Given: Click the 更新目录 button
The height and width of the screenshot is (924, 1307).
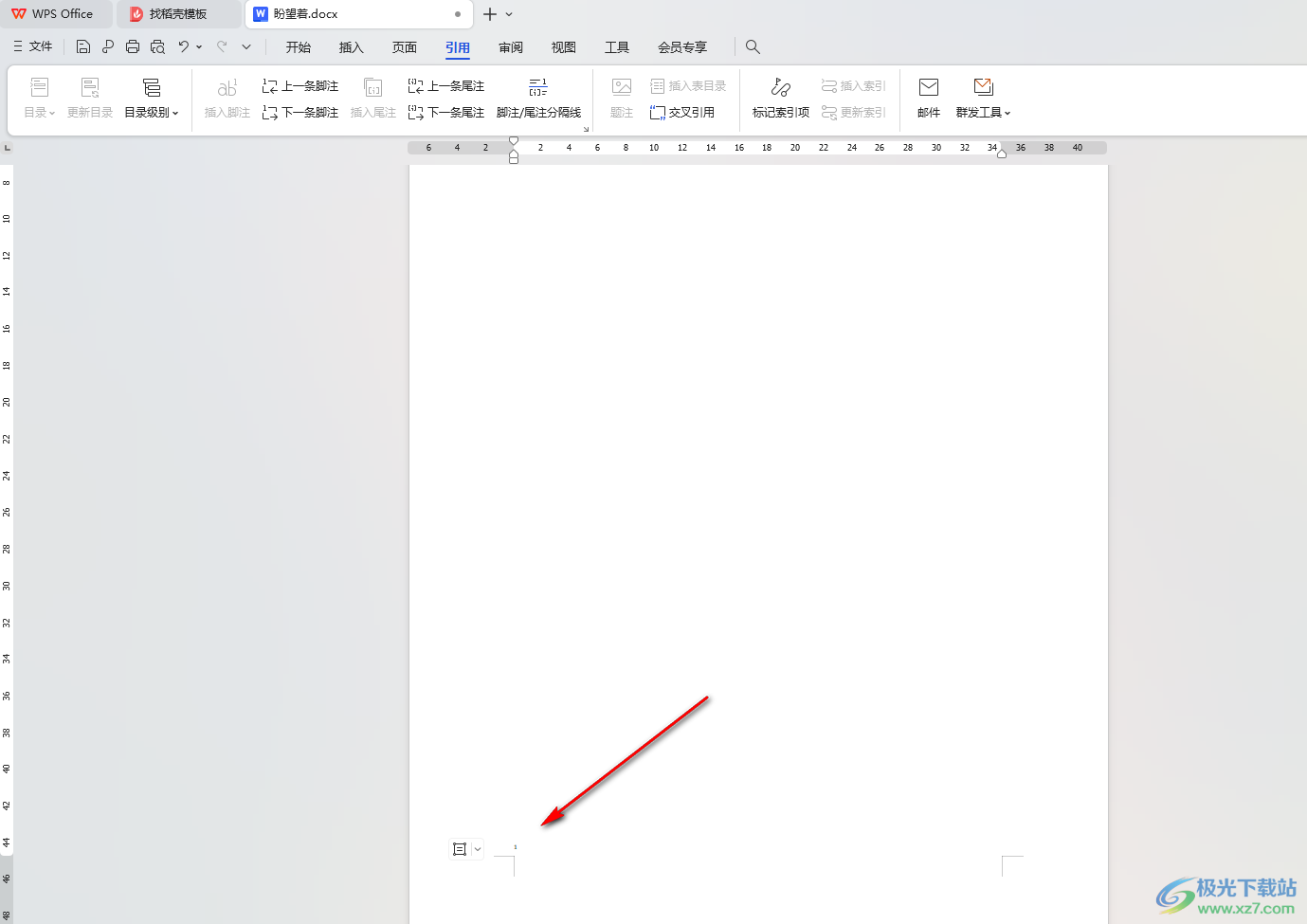Looking at the screenshot, I should click(x=90, y=99).
